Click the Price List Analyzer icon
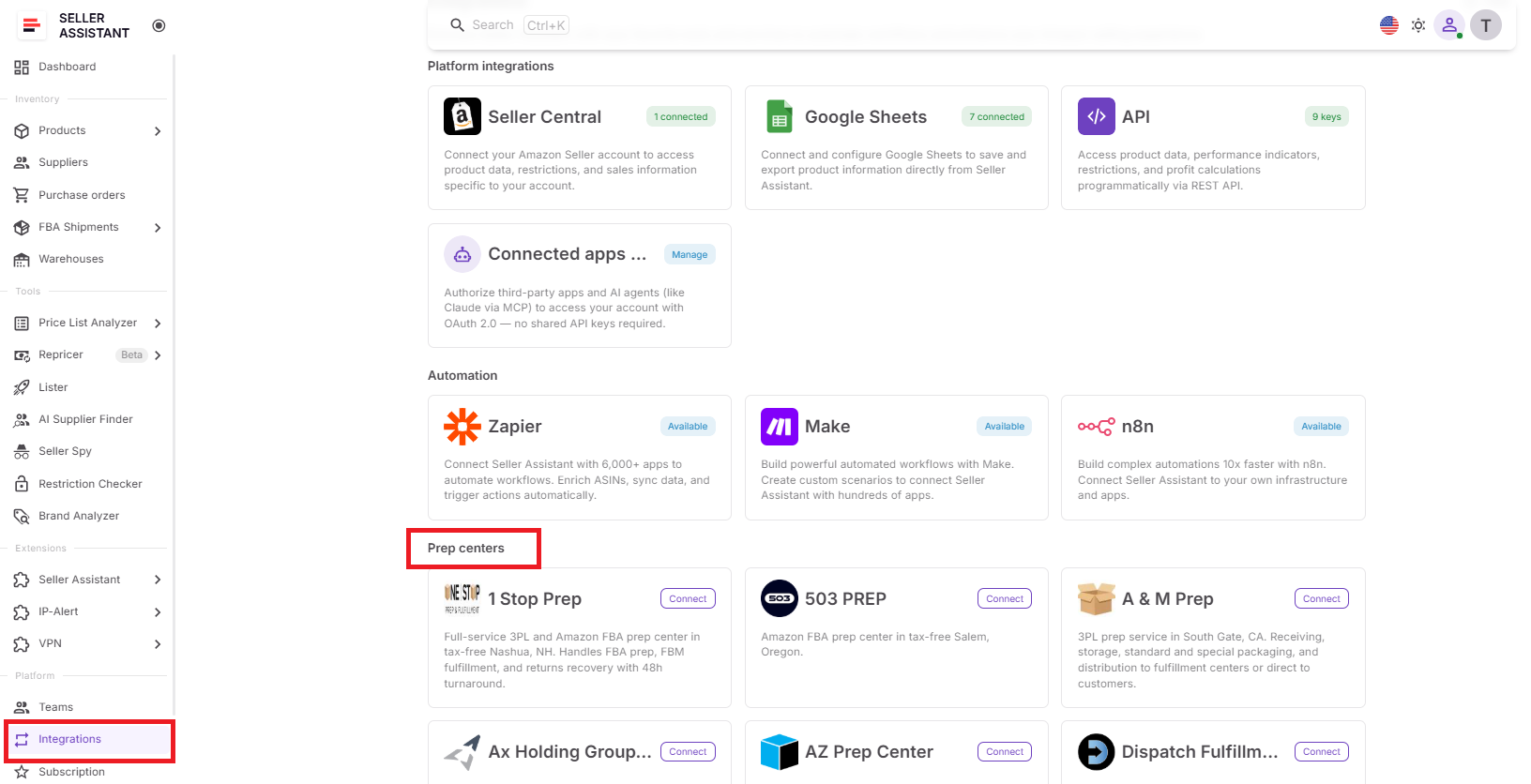The width and height of the screenshot is (1531, 784). pos(22,324)
